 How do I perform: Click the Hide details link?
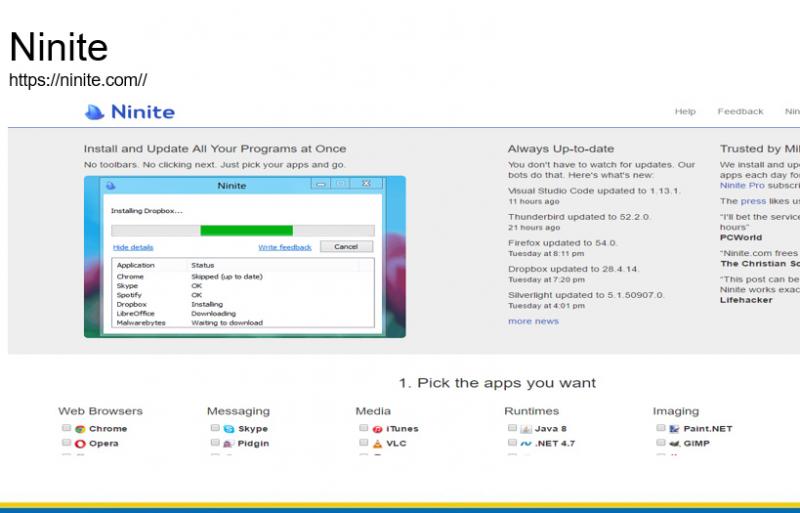(133, 247)
